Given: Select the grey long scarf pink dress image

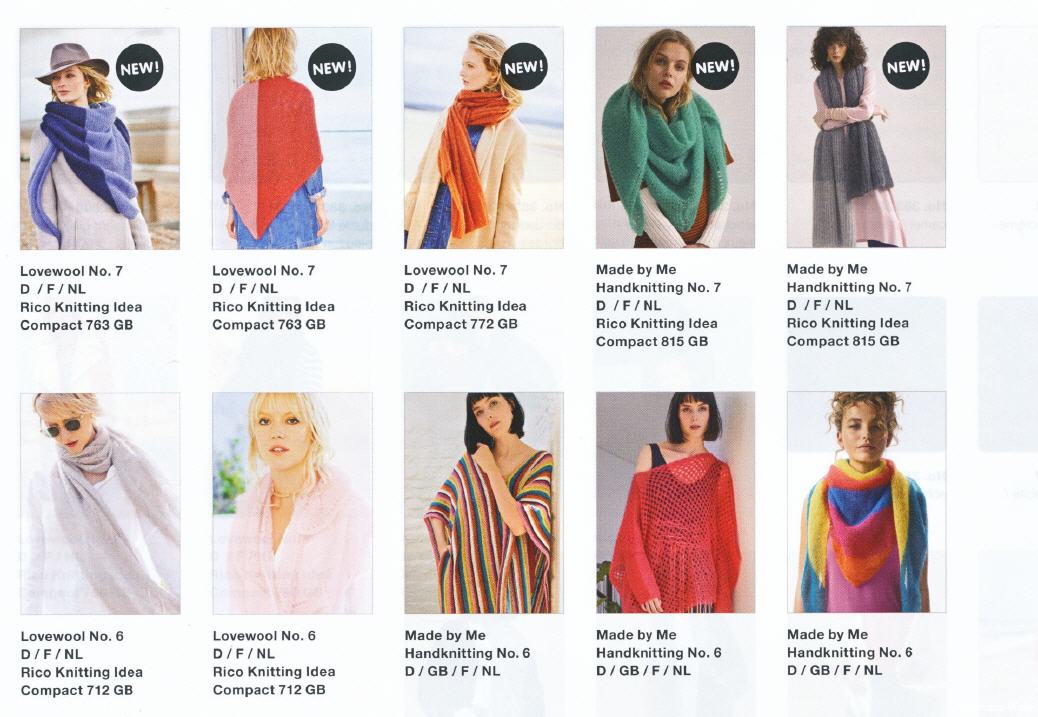Looking at the screenshot, I should 866,136.
